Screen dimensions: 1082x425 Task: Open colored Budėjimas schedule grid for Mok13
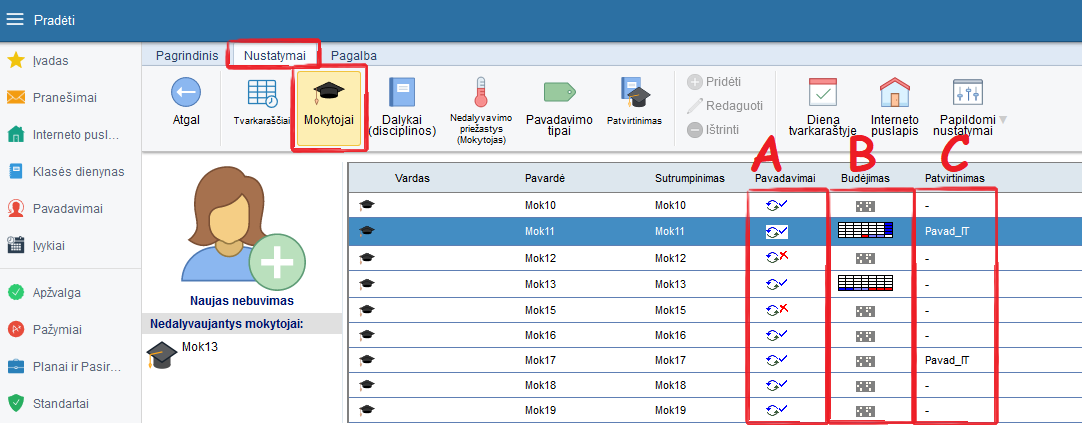point(865,284)
